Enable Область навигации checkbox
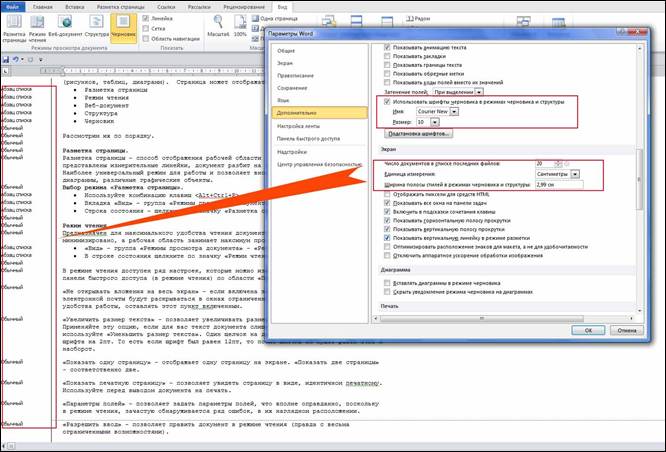666x452 pixels. coord(146,39)
